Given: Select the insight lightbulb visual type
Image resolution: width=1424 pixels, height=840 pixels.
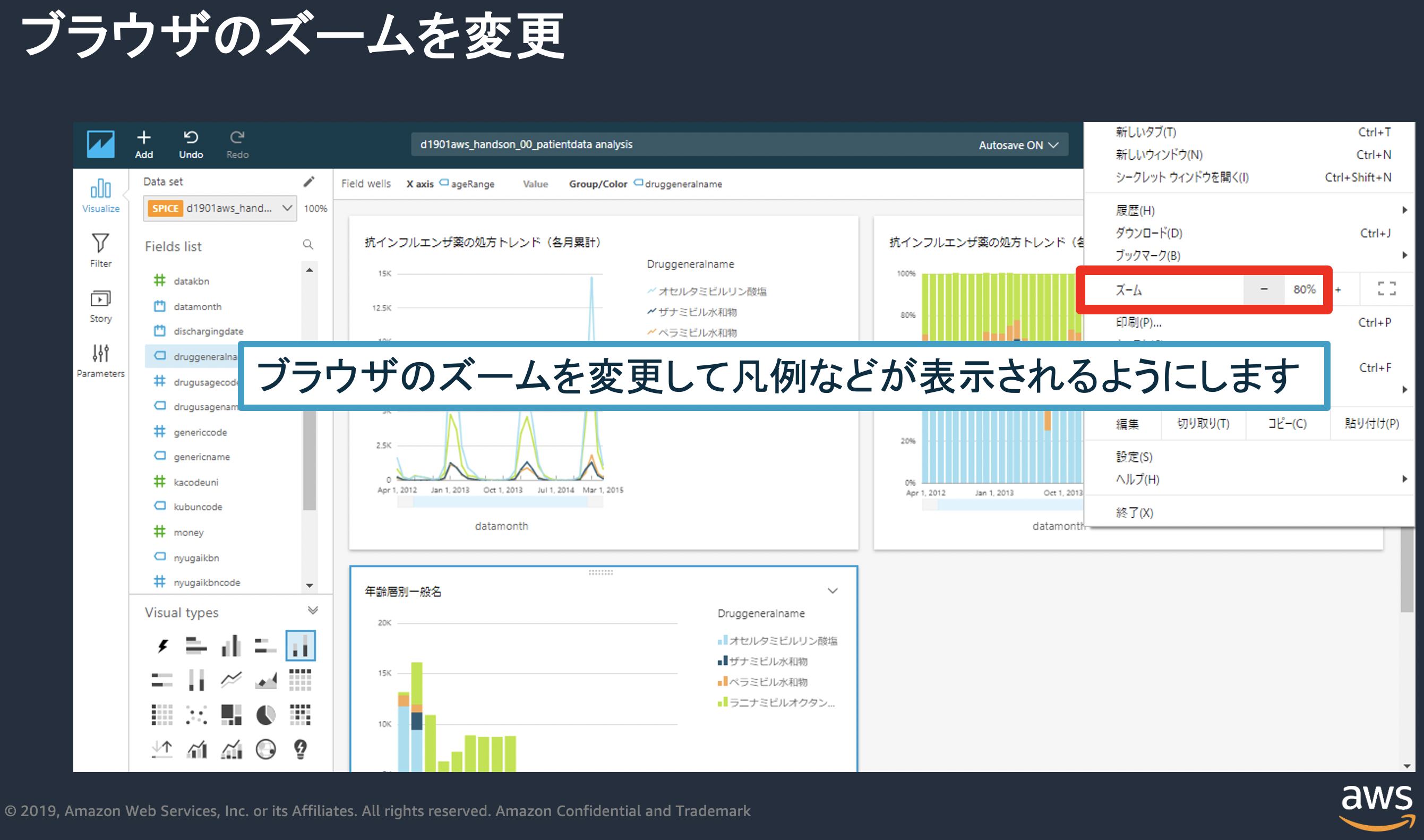Looking at the screenshot, I should tap(301, 749).
